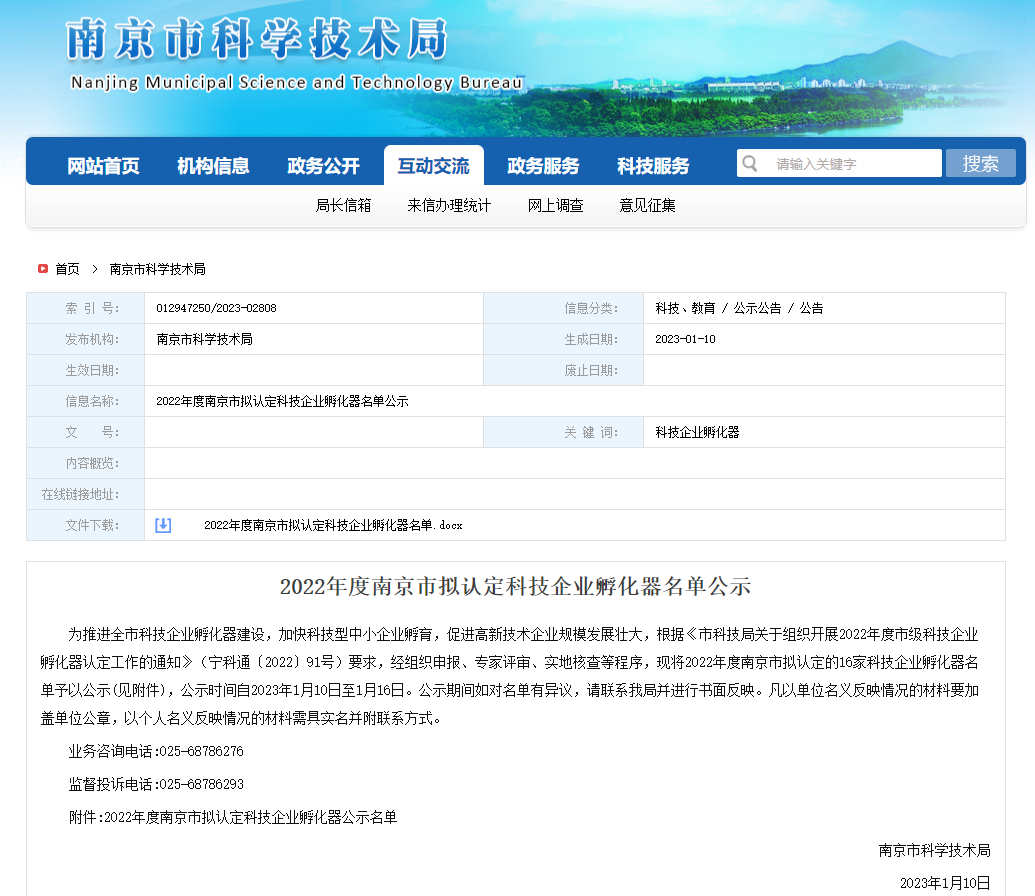The height and width of the screenshot is (896, 1035).
Task: Click the 生成日期 value 2023-01-10
Action: coord(685,339)
